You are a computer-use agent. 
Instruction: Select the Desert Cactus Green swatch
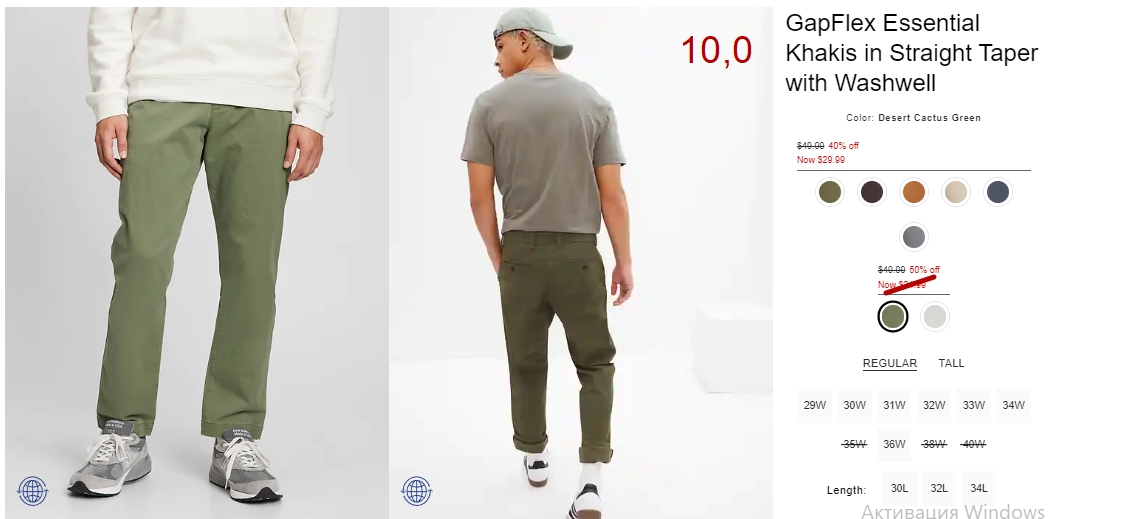tap(893, 316)
